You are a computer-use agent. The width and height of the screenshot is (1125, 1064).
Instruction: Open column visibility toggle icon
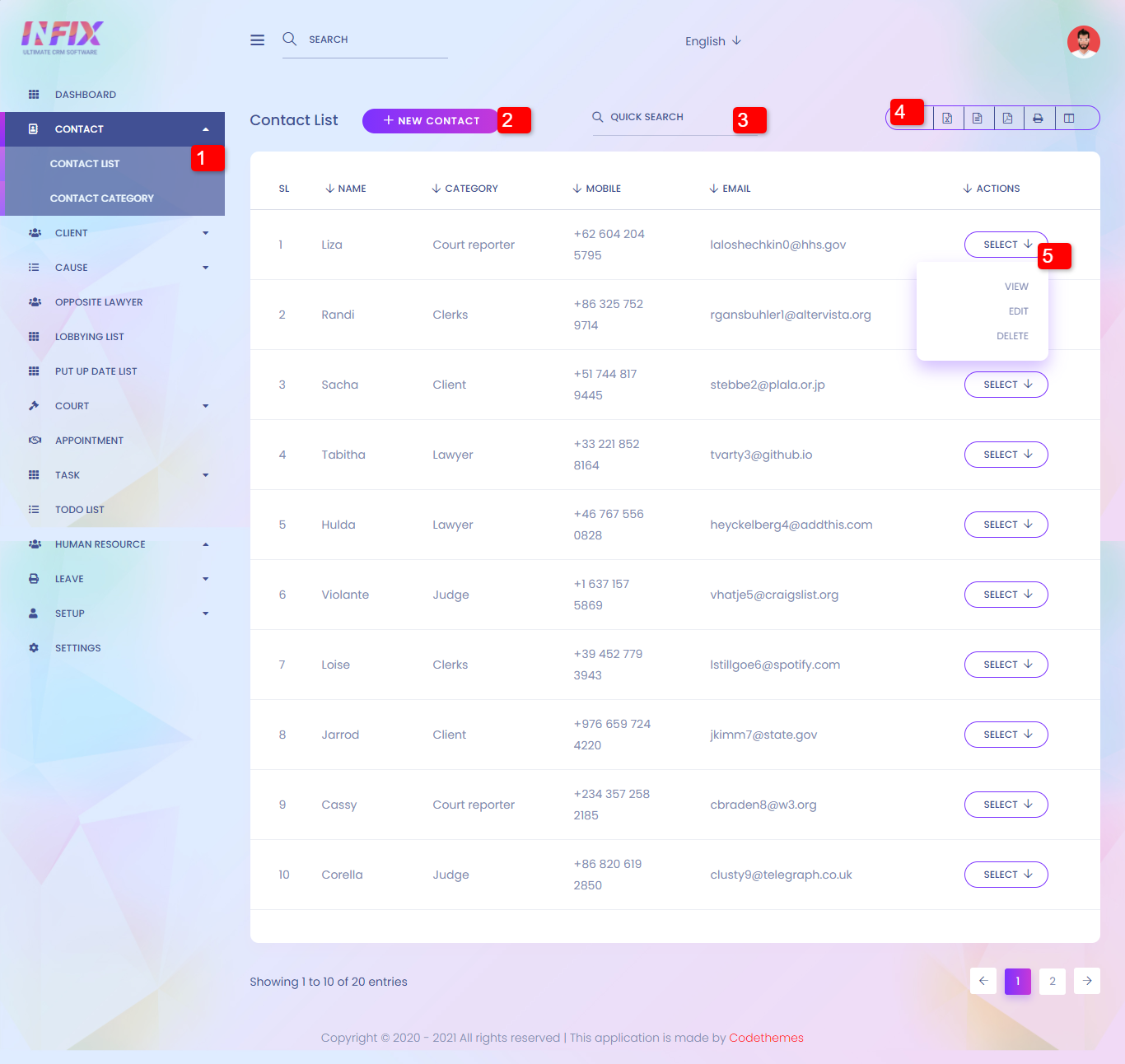[x=1069, y=119]
